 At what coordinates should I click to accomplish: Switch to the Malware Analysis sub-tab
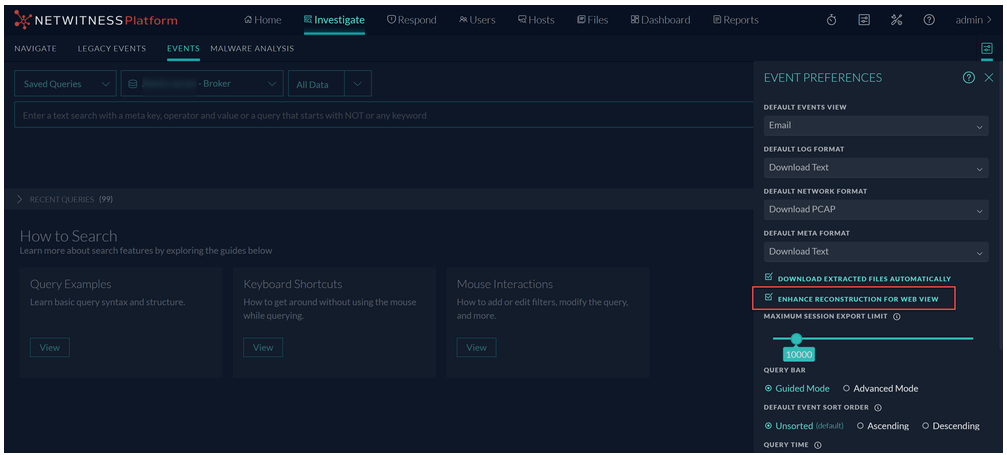pos(252,49)
